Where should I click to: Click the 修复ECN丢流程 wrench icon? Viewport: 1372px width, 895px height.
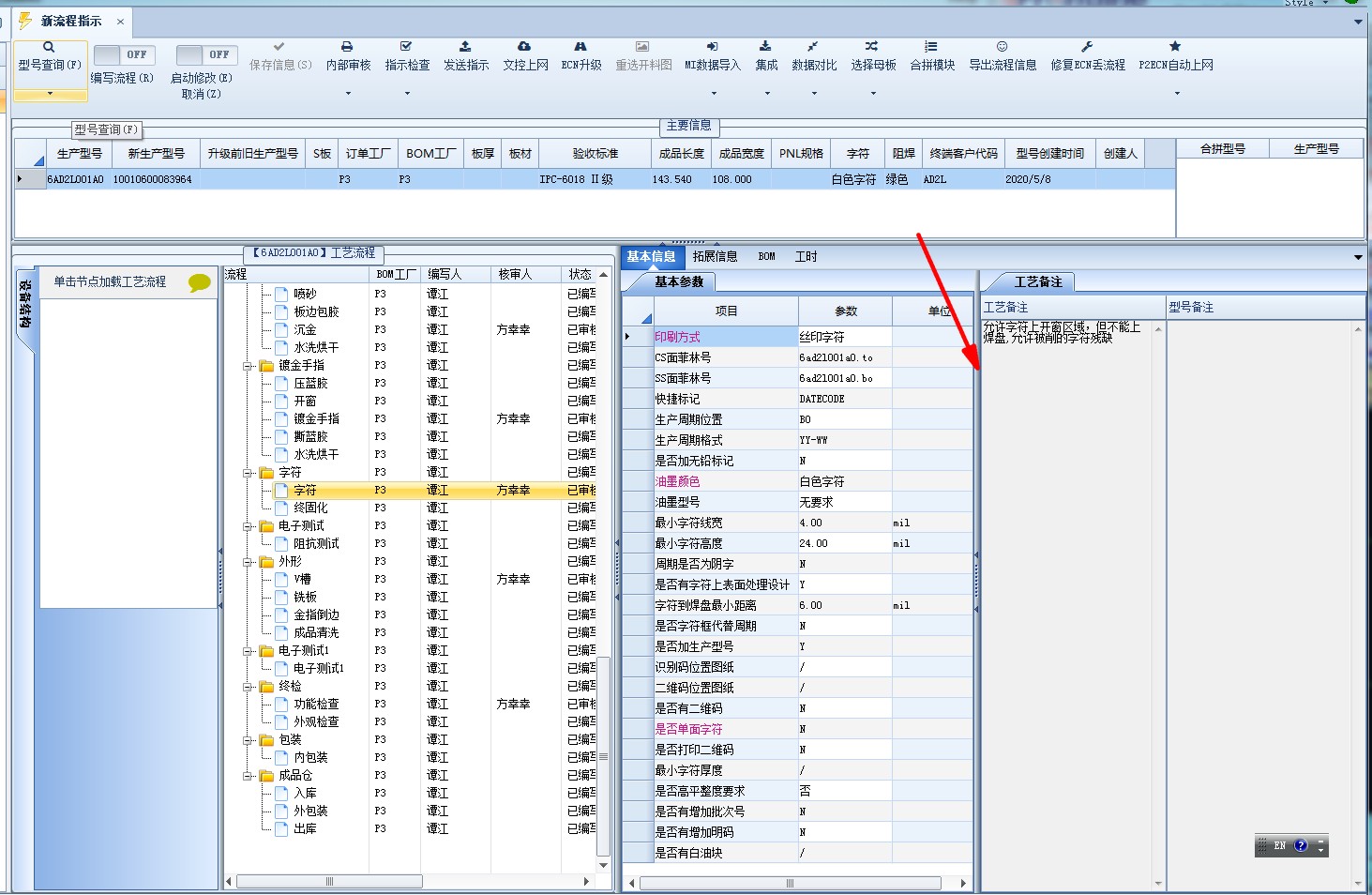tap(1087, 46)
